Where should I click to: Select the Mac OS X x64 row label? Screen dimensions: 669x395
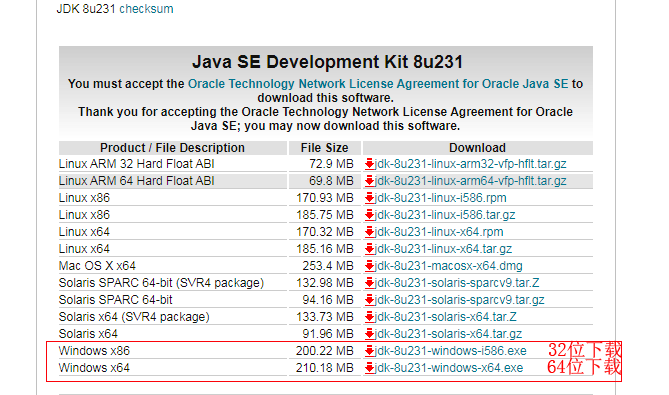click(x=97, y=266)
